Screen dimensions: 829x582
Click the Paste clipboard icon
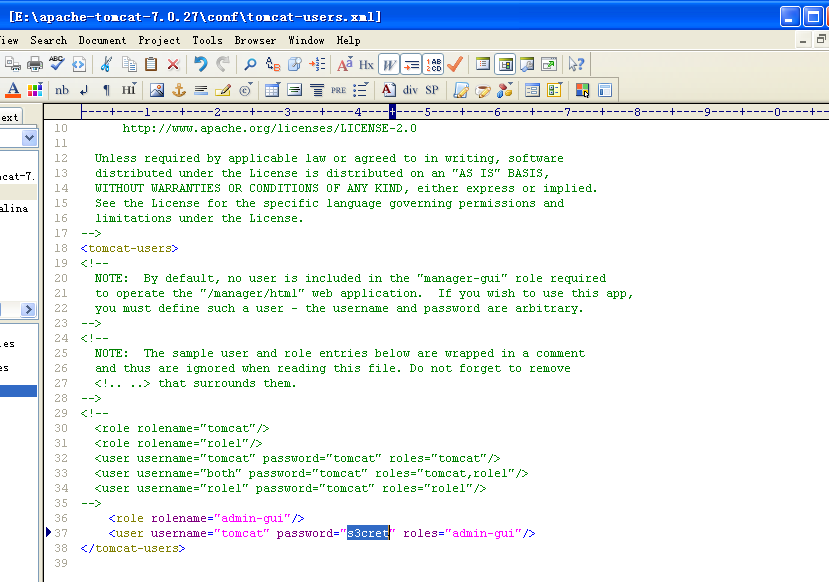[x=151, y=64]
